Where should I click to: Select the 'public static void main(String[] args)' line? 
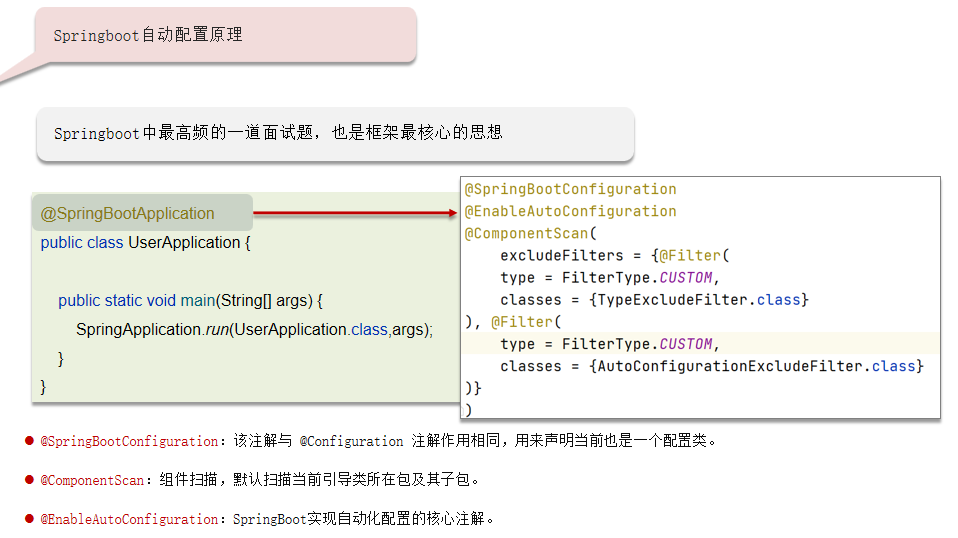[x=190, y=300]
